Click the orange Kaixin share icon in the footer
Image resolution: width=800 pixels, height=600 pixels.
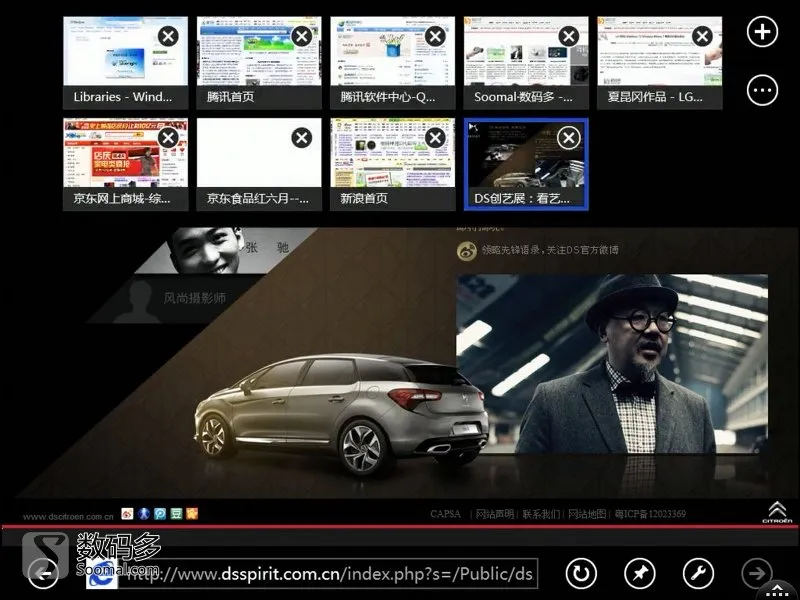click(192, 514)
